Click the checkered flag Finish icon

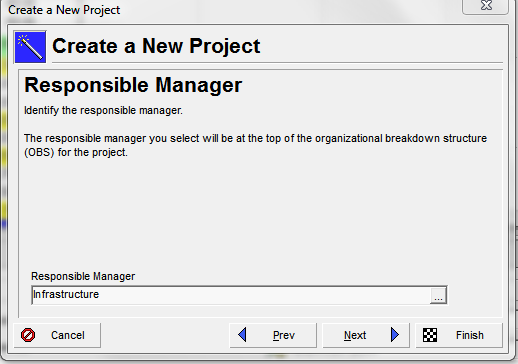pyautogui.click(x=430, y=335)
